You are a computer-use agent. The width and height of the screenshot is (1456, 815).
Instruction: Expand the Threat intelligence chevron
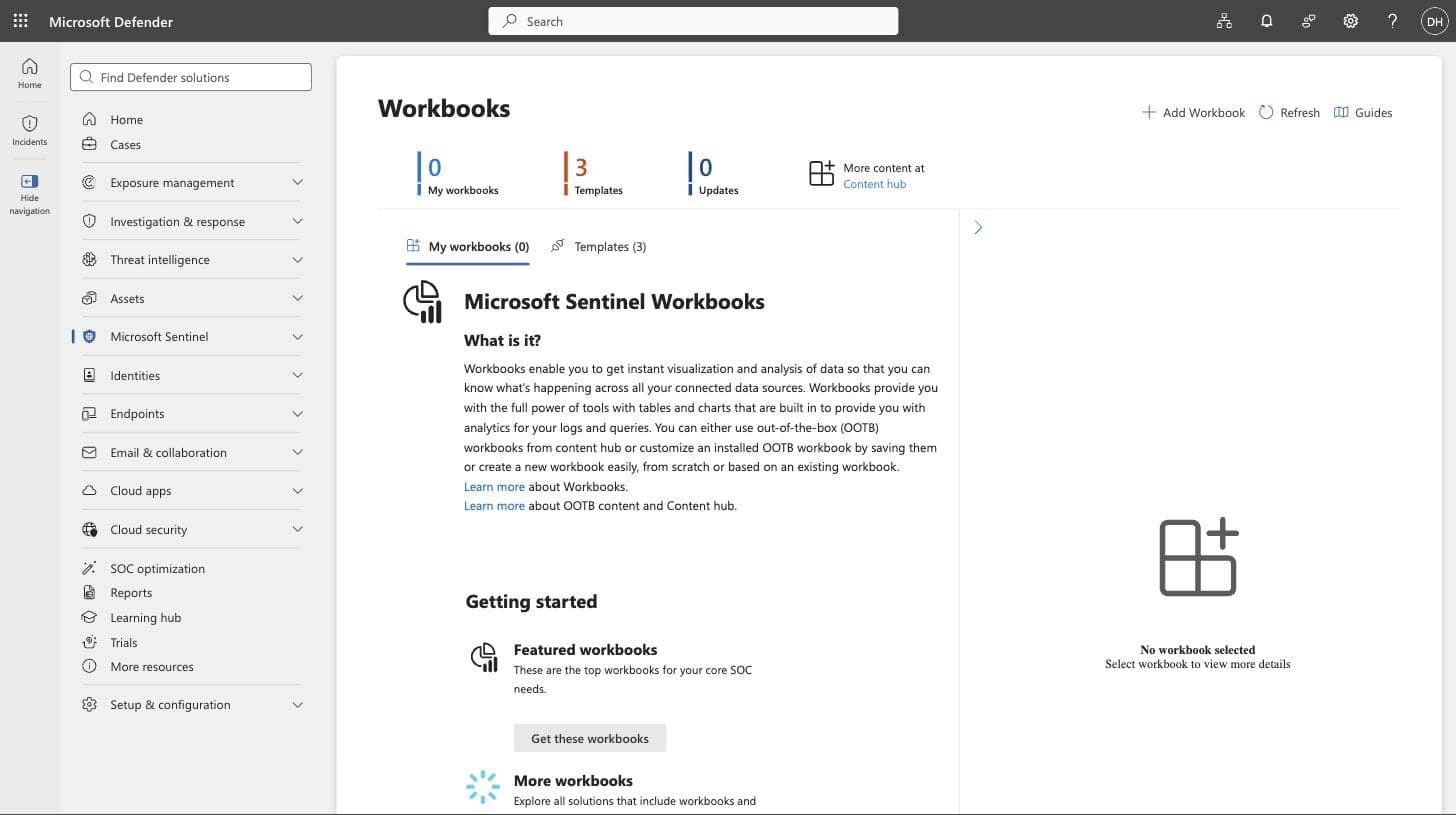pos(297,259)
